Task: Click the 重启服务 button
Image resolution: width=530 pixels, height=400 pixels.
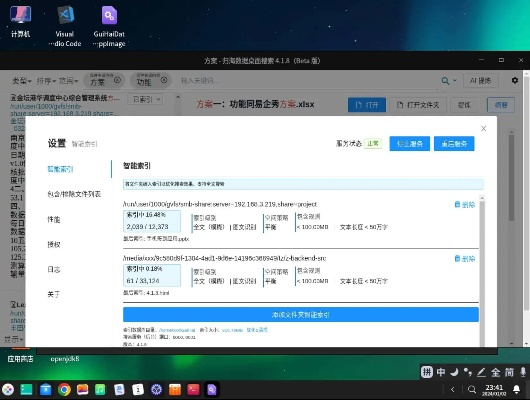Action: (x=454, y=144)
